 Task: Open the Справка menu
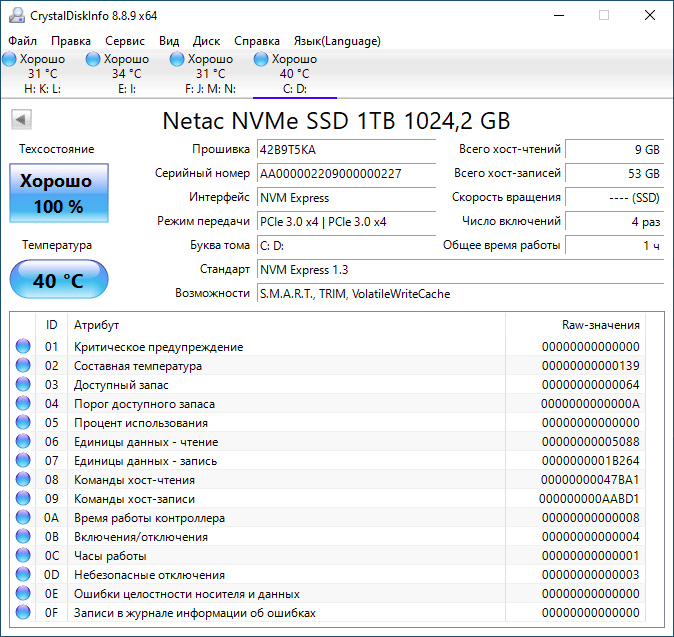click(257, 41)
